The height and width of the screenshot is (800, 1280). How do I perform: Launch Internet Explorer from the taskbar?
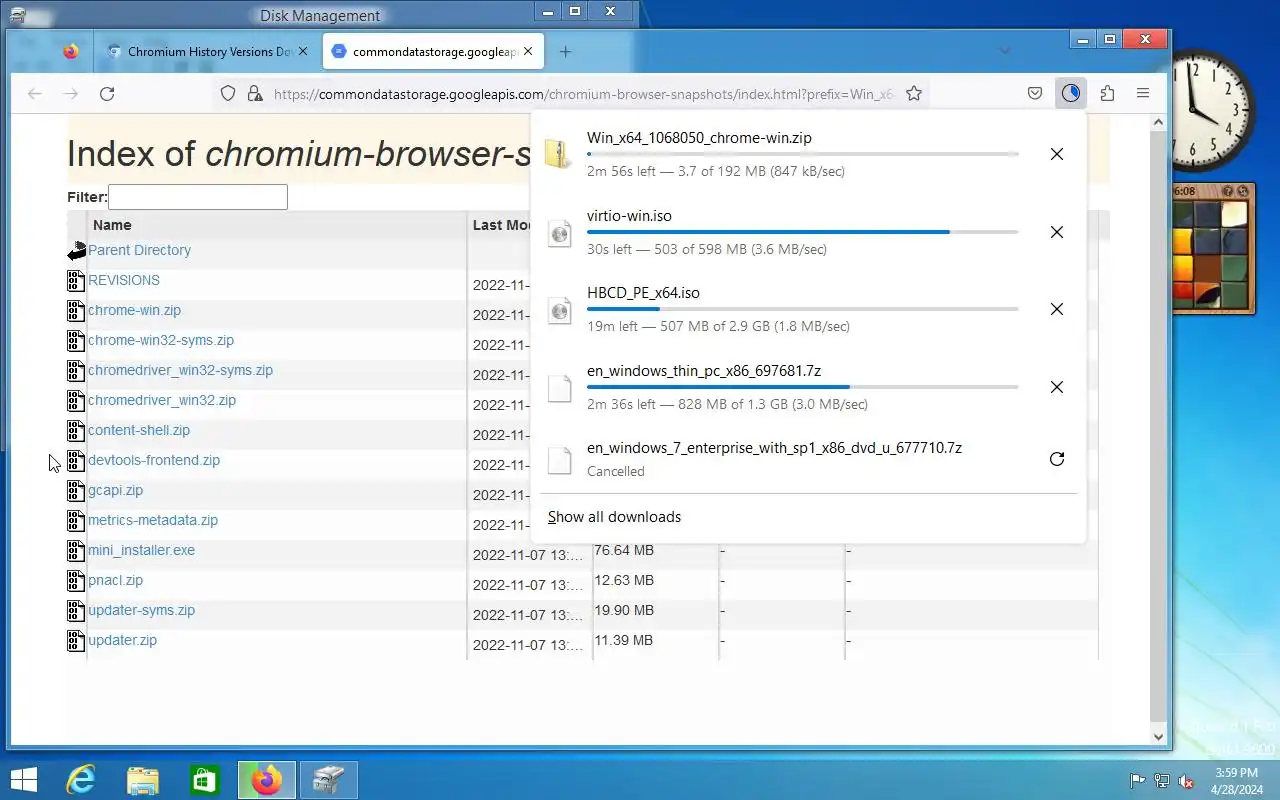point(81,780)
